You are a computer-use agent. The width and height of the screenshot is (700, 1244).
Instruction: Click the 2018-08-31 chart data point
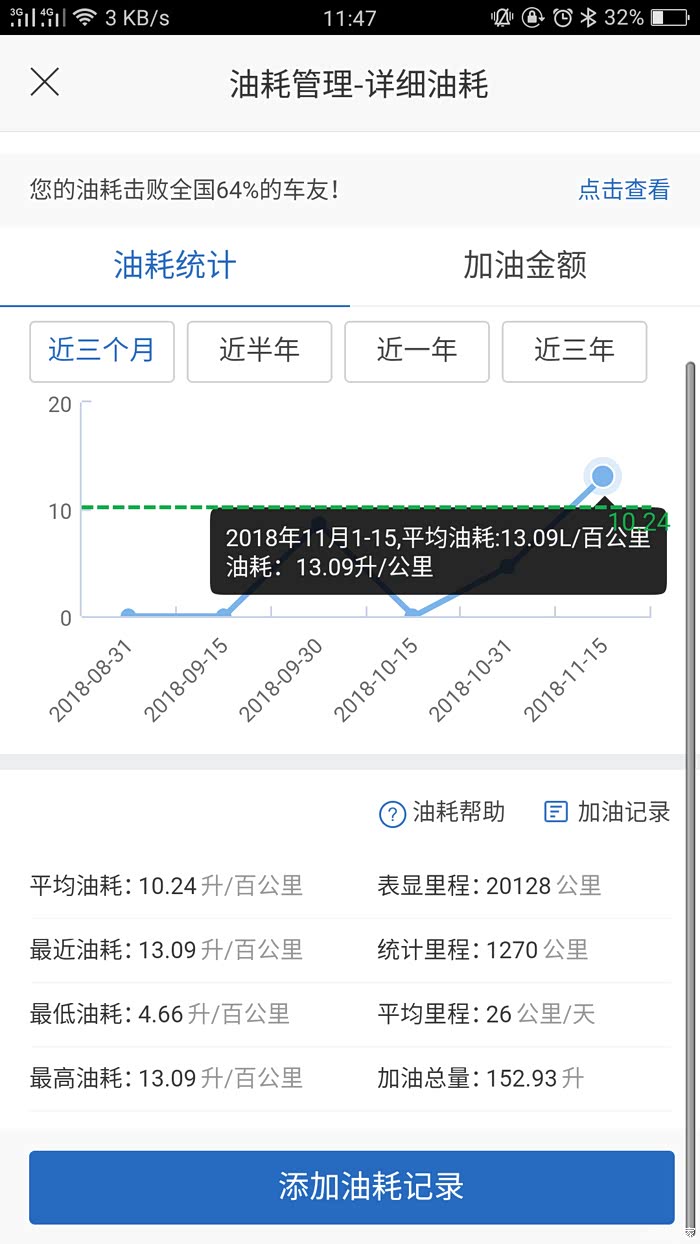tap(128, 615)
